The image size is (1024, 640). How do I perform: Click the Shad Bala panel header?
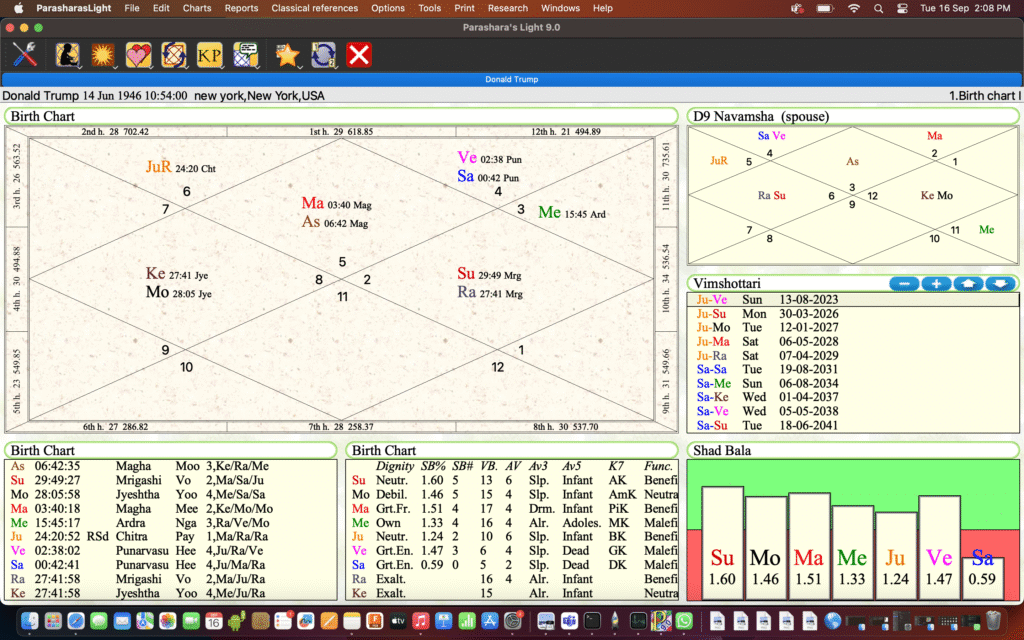[852, 451]
